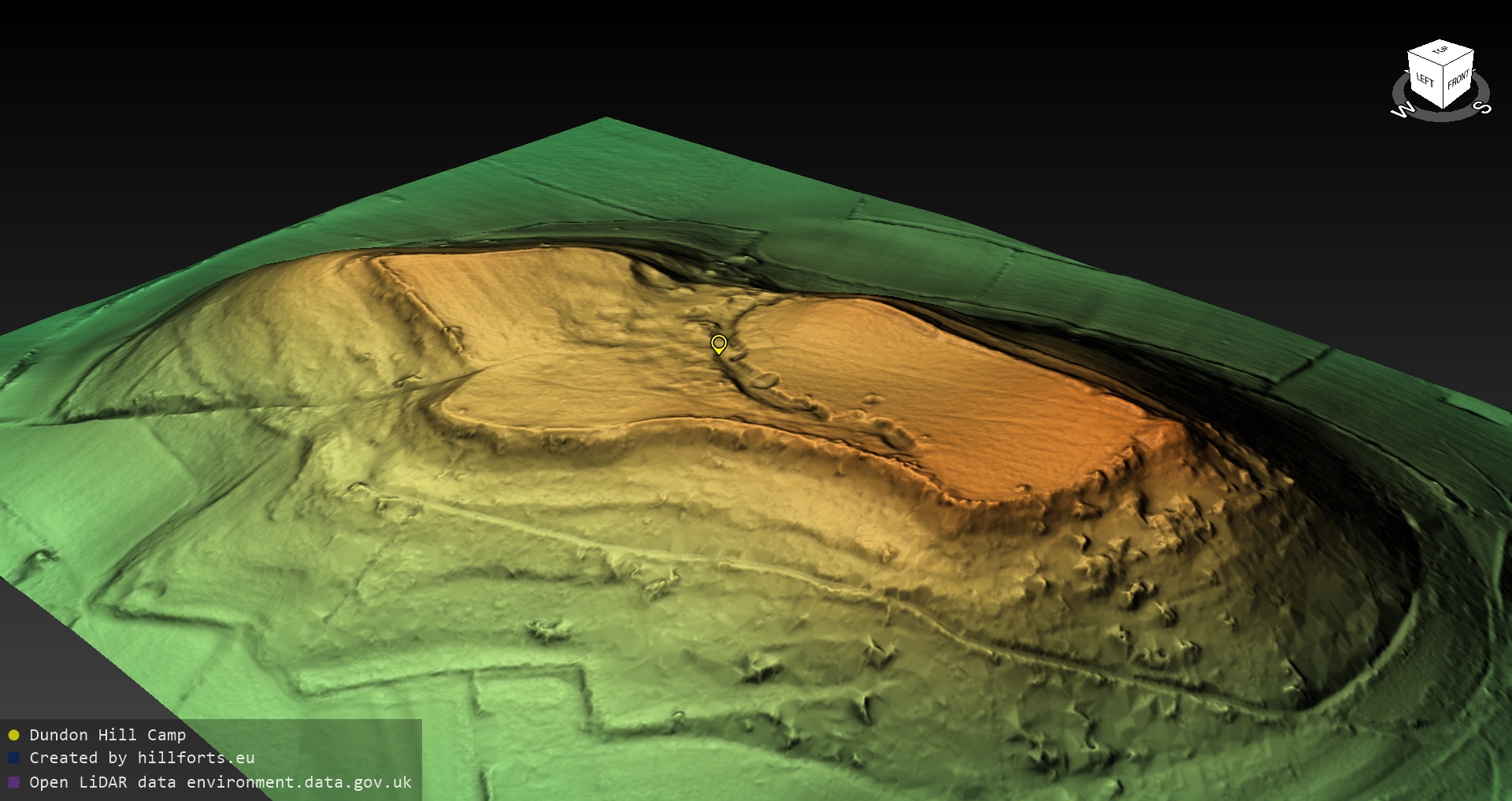Click the S letter on the compass ring

pyautogui.click(x=1483, y=107)
